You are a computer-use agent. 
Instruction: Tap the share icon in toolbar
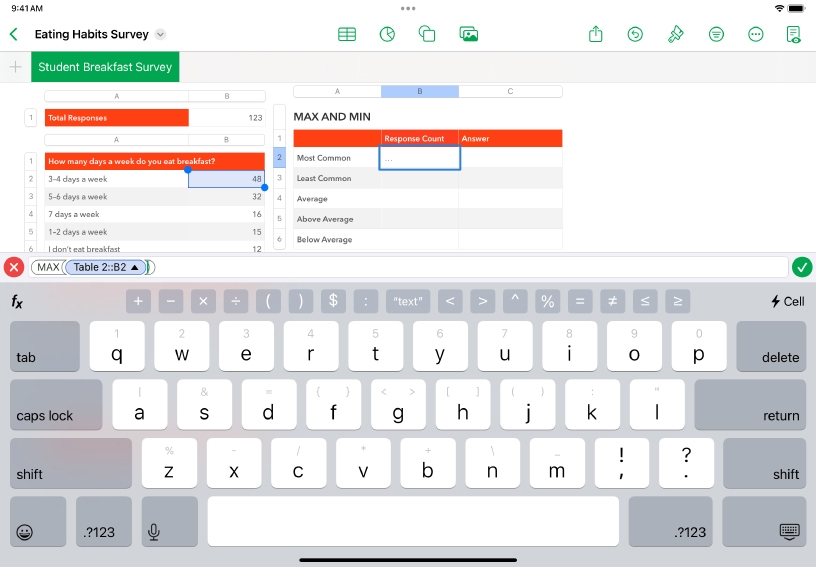coord(596,34)
